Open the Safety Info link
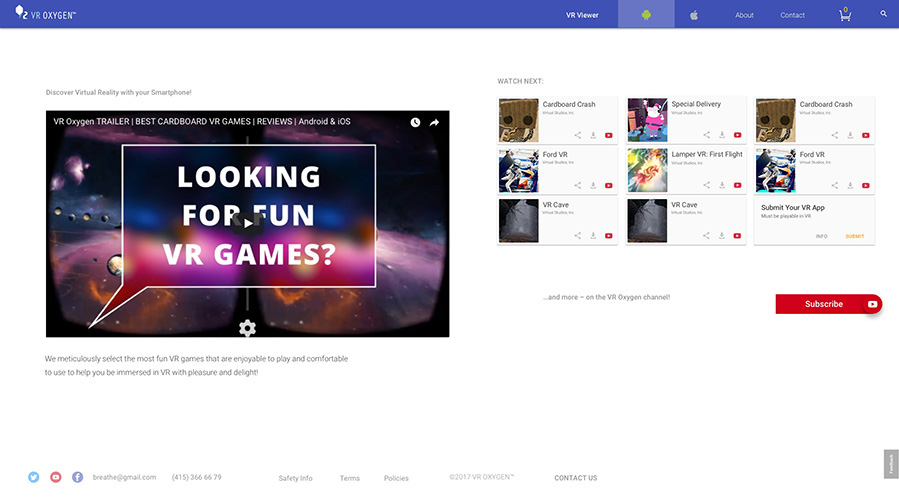The height and width of the screenshot is (500, 899). point(295,478)
